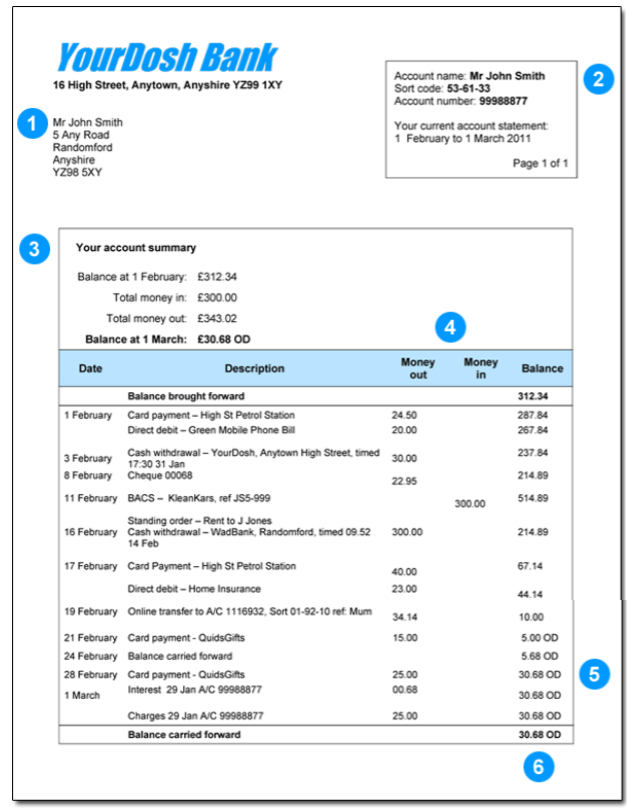Click the YourDosh Bank logo
634x811 pixels.
(x=166, y=57)
